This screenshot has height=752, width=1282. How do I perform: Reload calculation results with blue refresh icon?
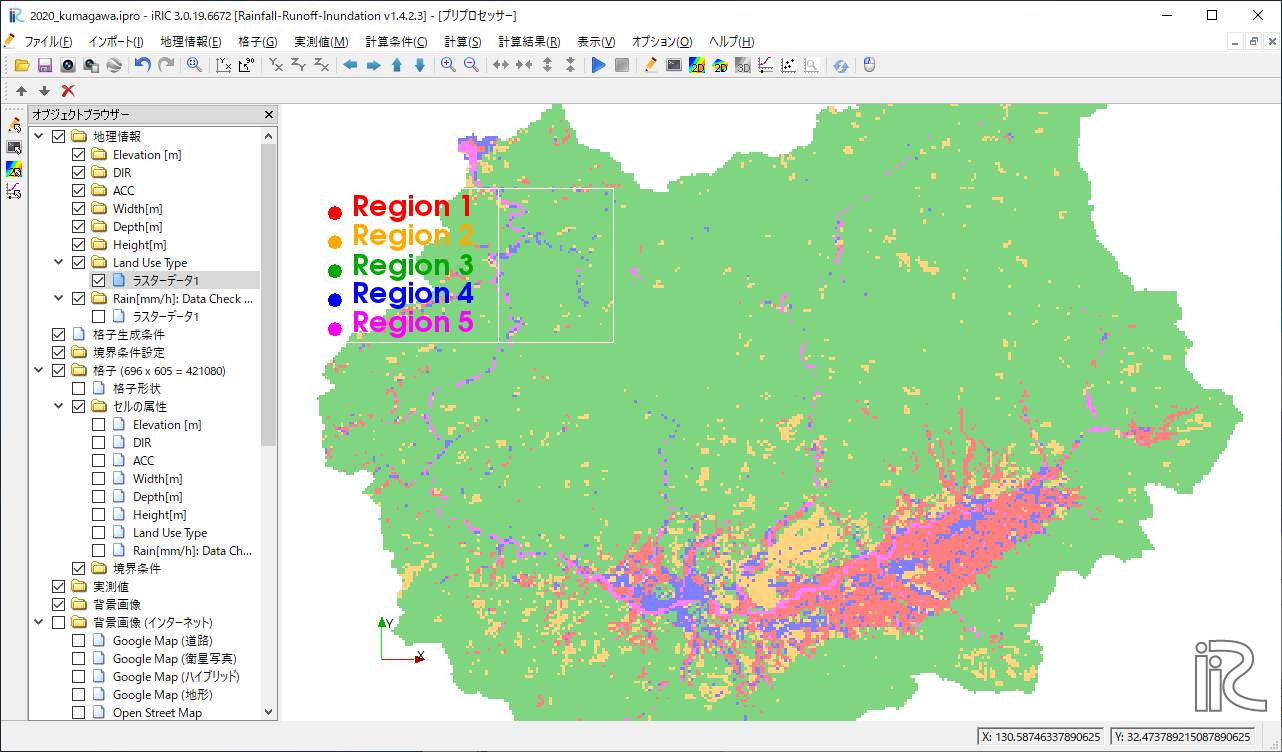(841, 65)
